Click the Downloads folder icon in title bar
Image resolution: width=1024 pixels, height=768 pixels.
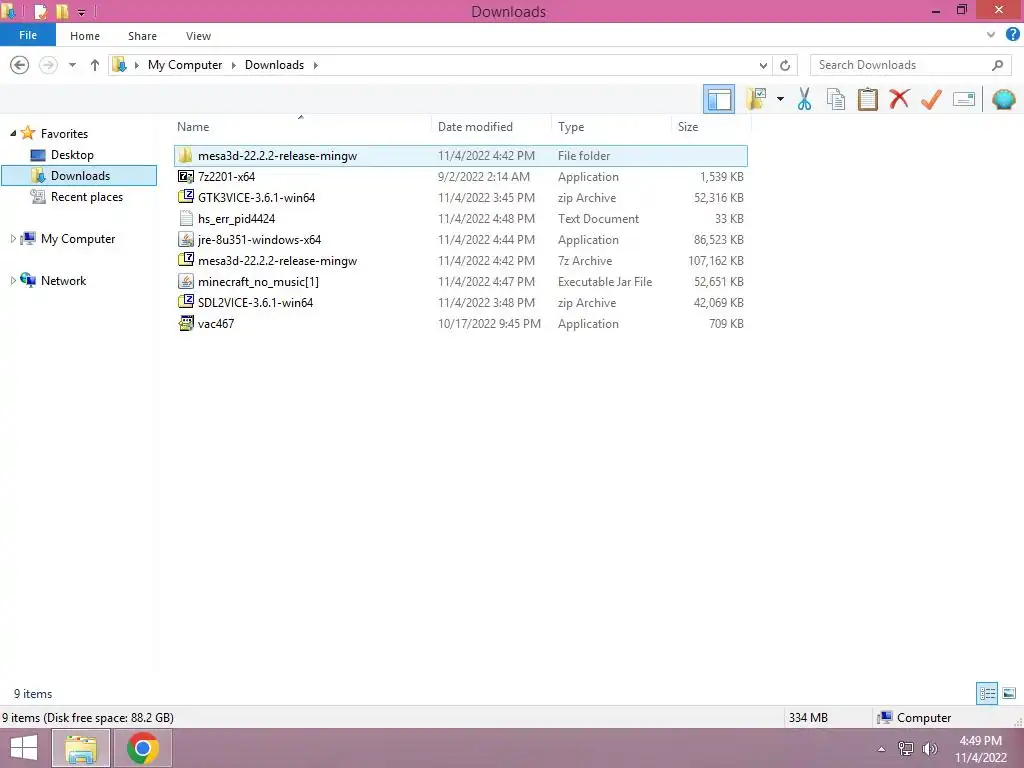(9, 11)
